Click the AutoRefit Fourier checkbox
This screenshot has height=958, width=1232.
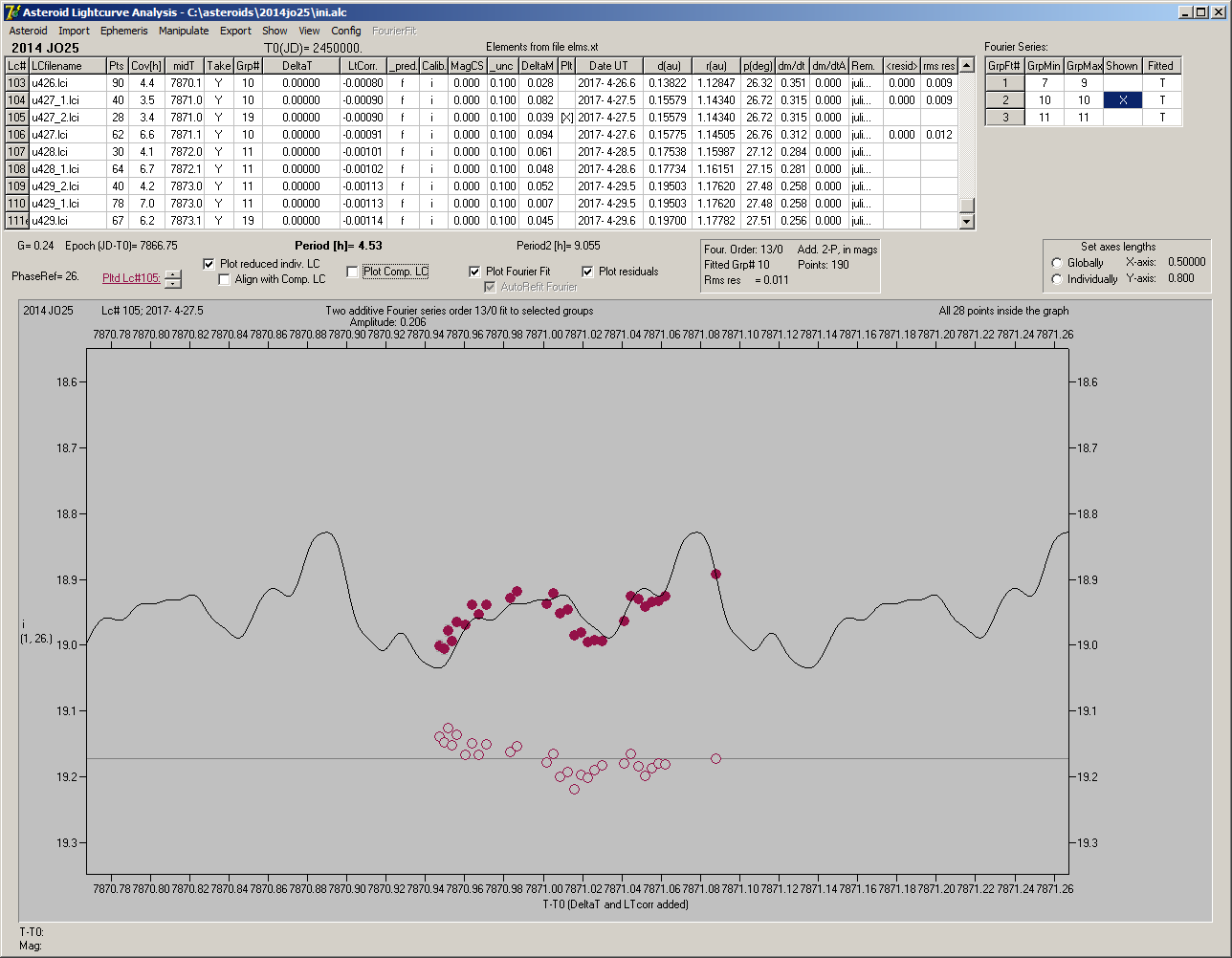click(490, 287)
